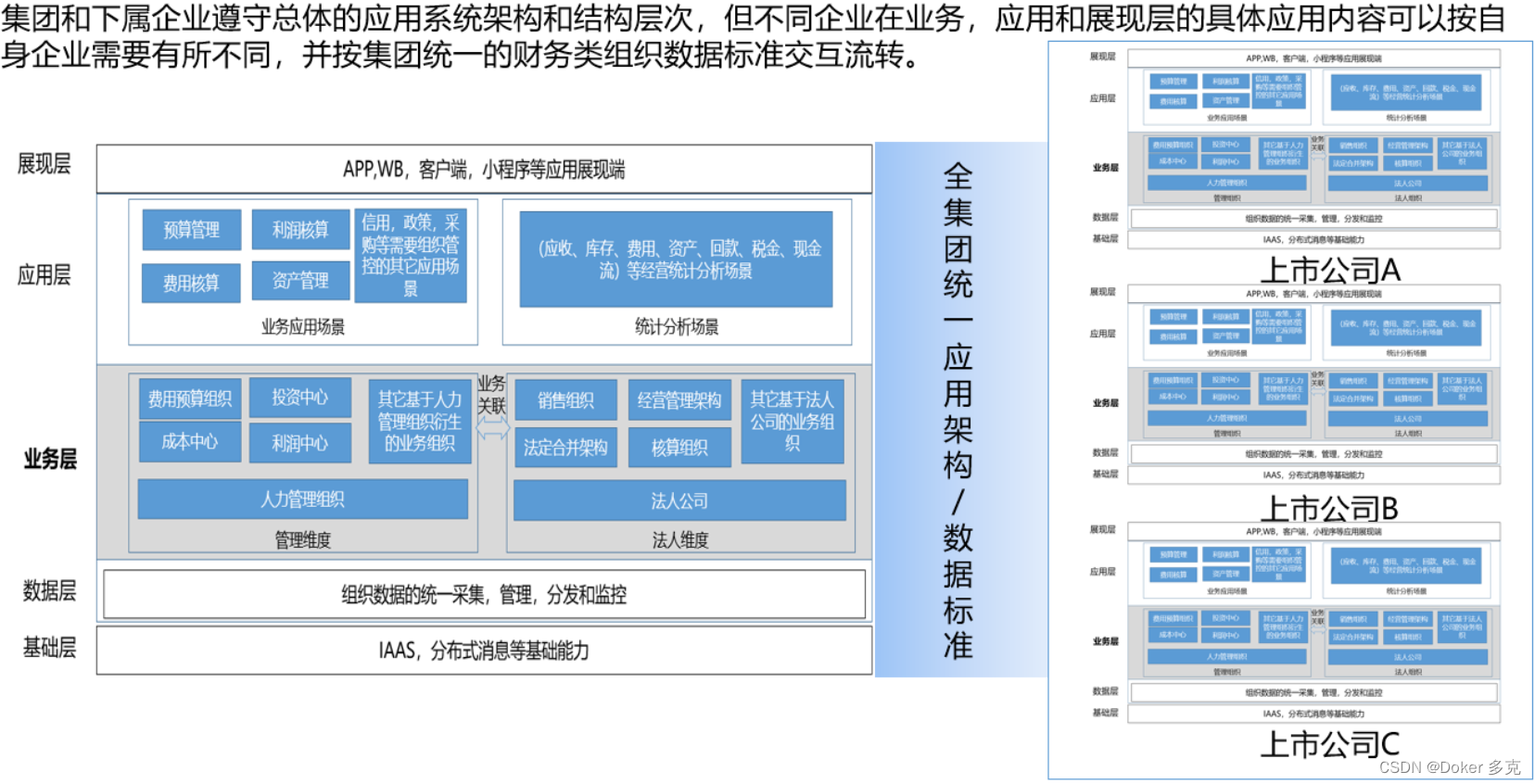Select the 其它基于人力管理组织衍生的业务组织 box
Image resolution: width=1535 pixels, height=784 pixels.
pos(420,422)
